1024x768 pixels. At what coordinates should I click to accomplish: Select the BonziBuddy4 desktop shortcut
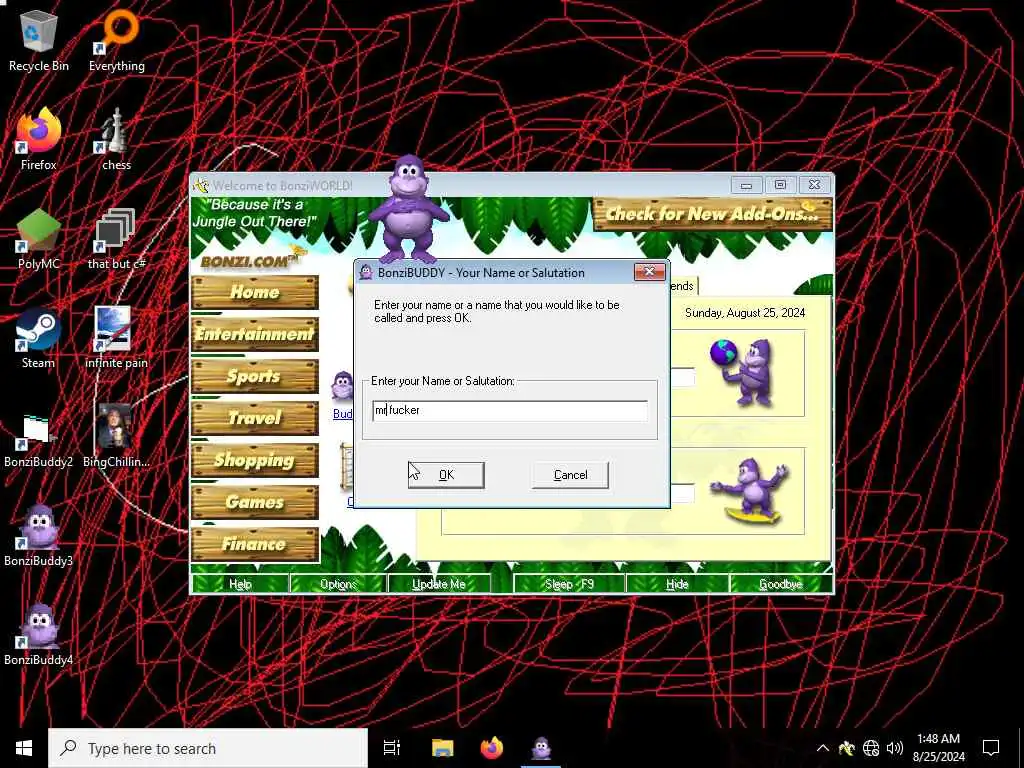coord(39,635)
